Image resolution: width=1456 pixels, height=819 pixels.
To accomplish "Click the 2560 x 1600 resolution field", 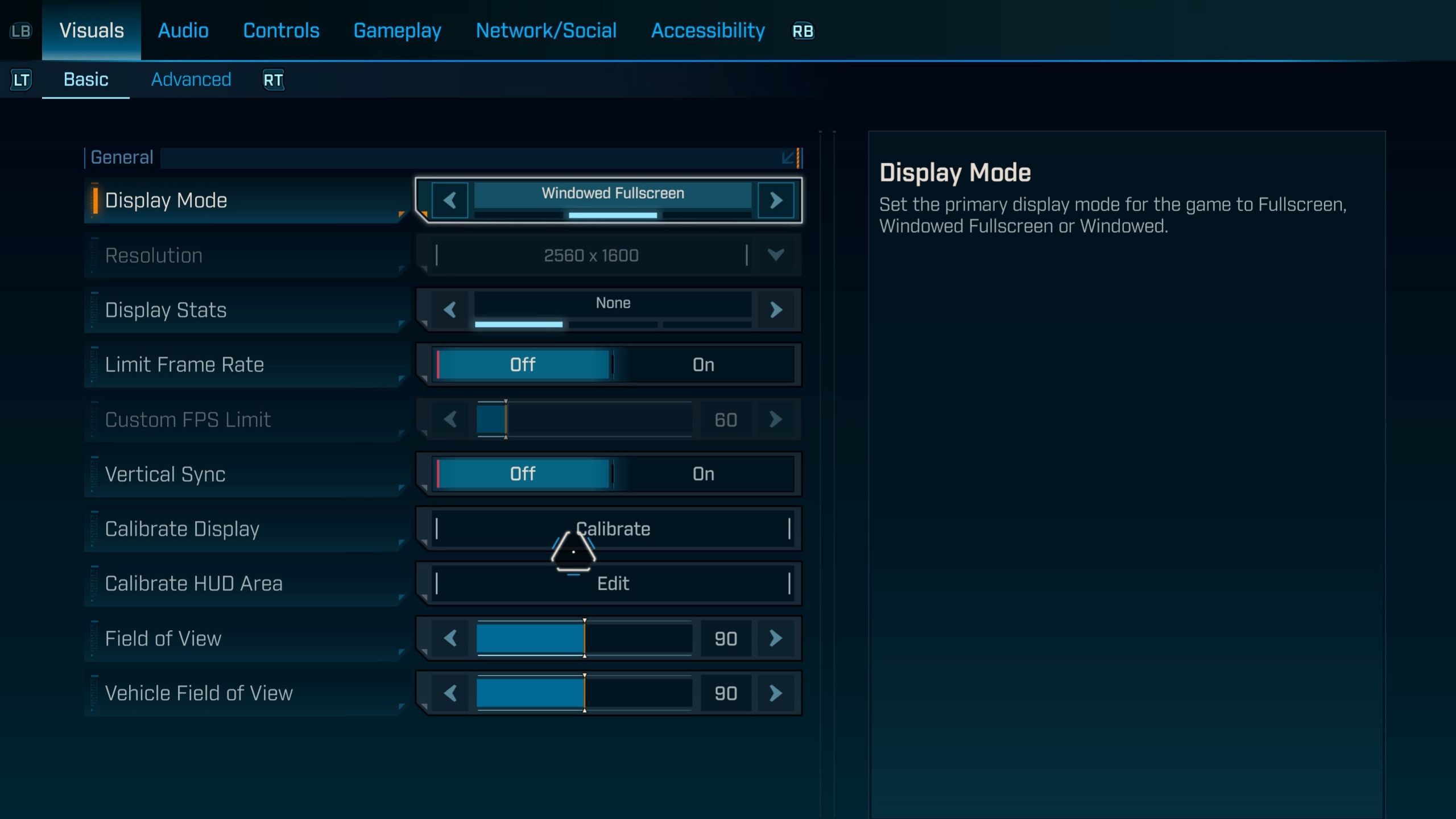I will point(591,255).
